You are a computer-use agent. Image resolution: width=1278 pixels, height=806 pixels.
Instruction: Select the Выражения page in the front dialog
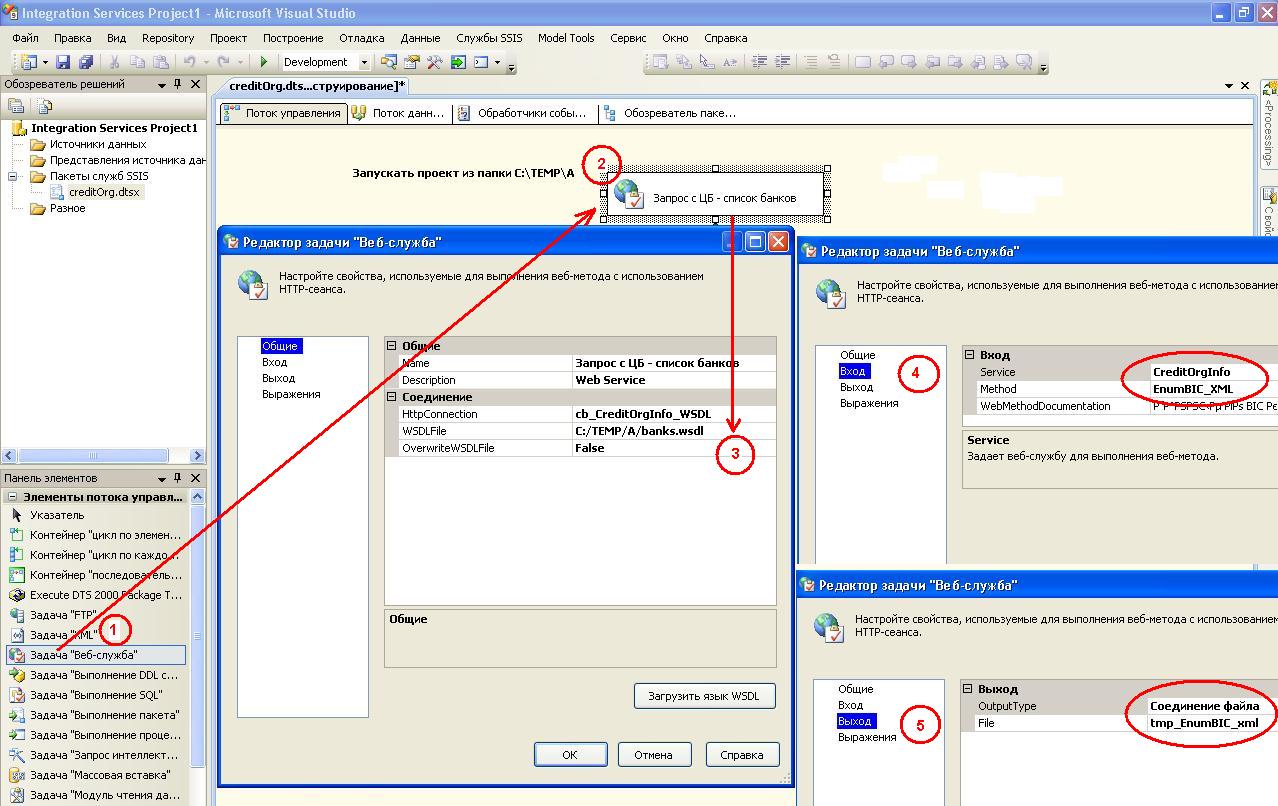[x=291, y=394]
